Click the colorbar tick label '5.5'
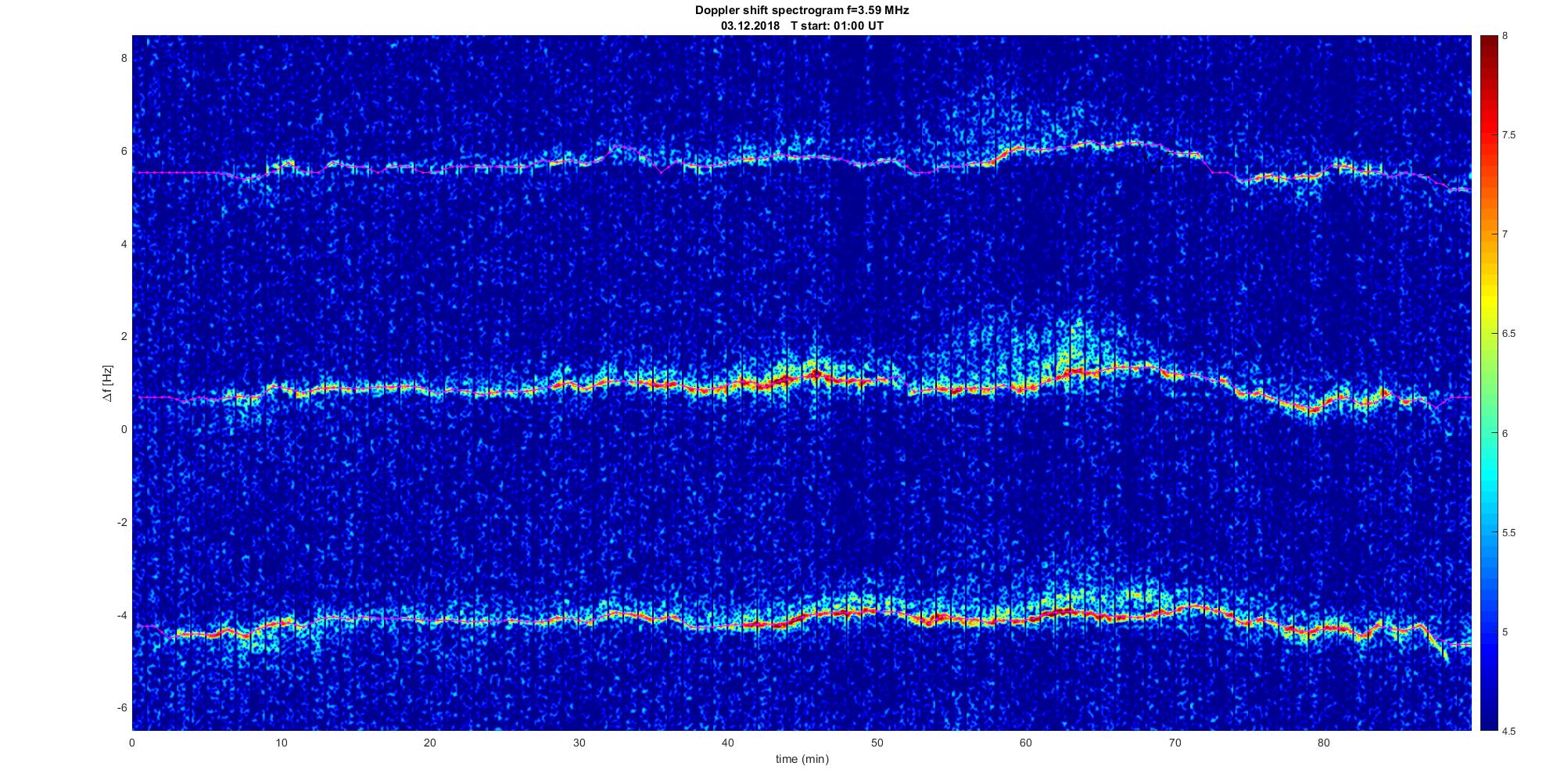This screenshot has width=1564, height=784. coord(1509,533)
